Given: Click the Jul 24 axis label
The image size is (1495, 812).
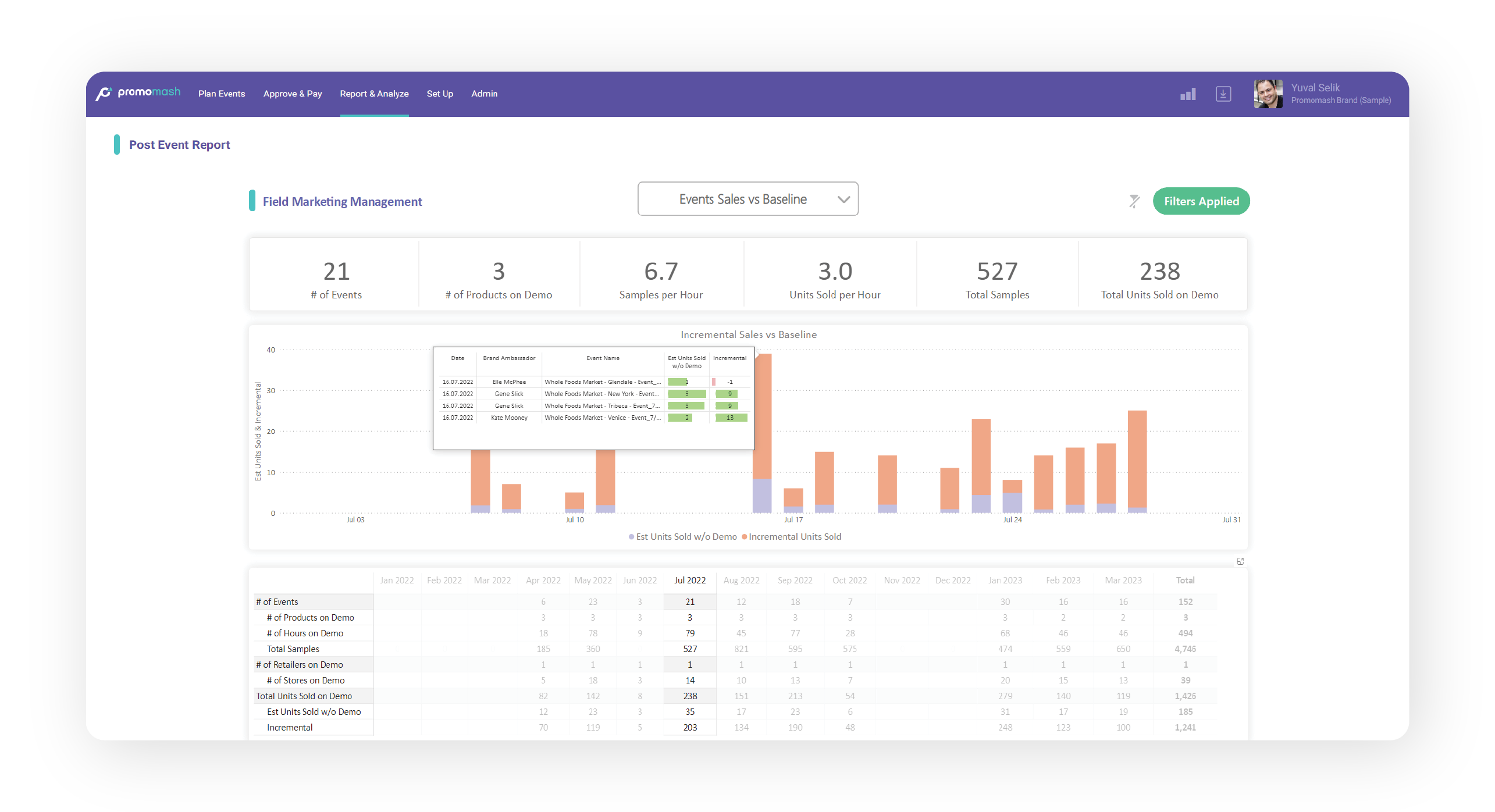Looking at the screenshot, I should [1012, 520].
